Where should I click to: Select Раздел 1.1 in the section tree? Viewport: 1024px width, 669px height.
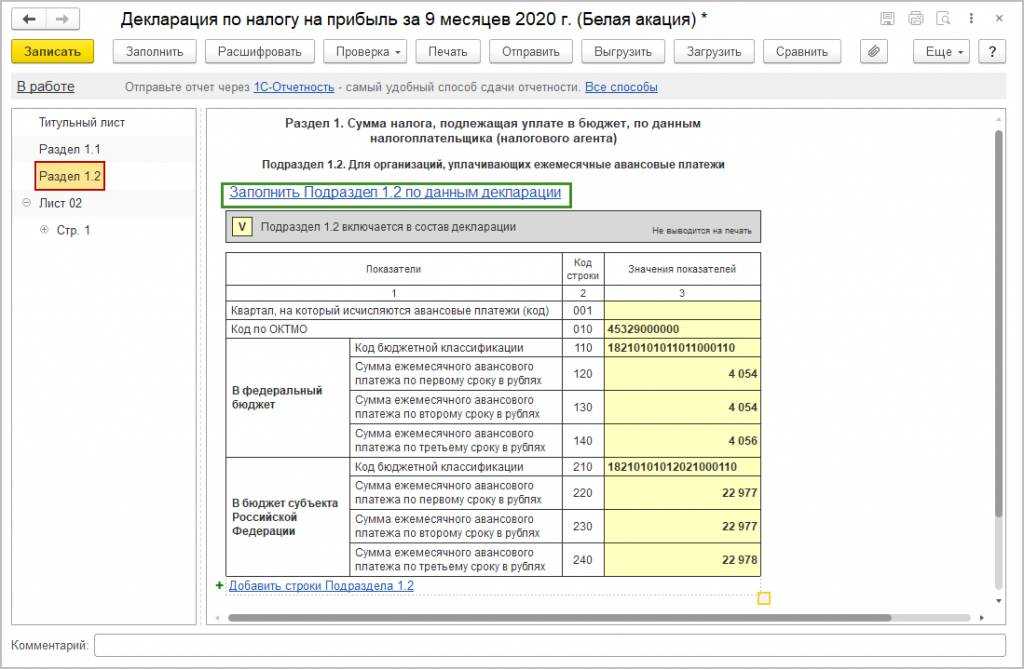[69, 149]
